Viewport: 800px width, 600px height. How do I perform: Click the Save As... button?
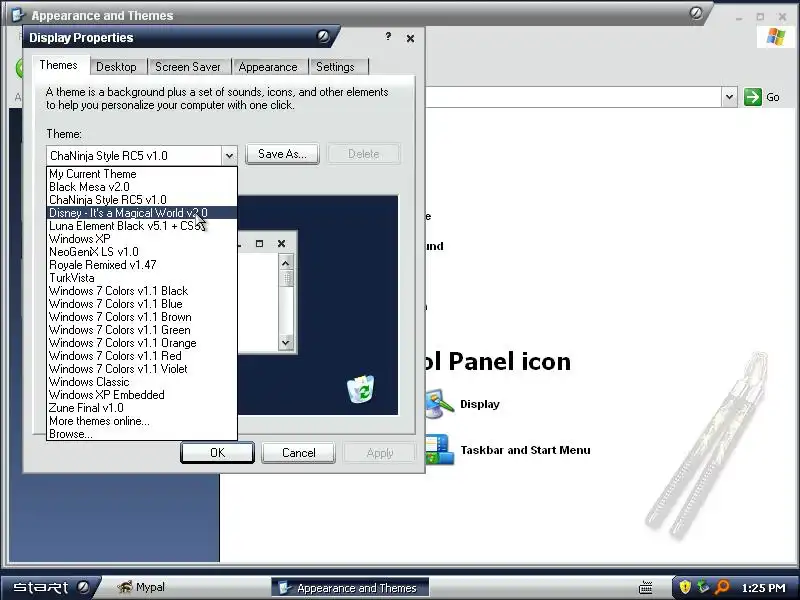282,154
